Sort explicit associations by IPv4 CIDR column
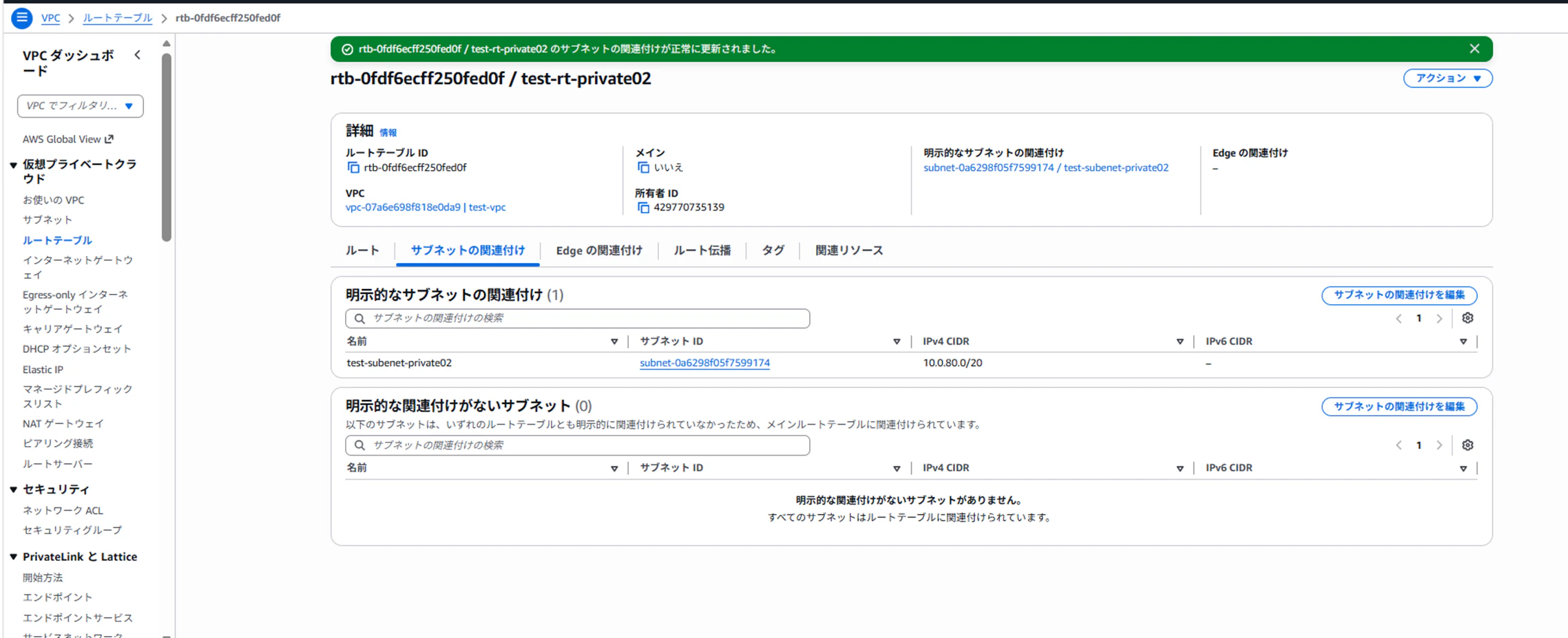Image resolution: width=1568 pixels, height=638 pixels. (1180, 341)
